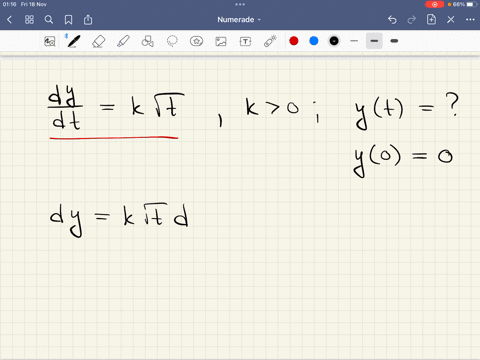The height and width of the screenshot is (360, 480).
Task: Select the Shapes tool
Action: click(x=148, y=41)
